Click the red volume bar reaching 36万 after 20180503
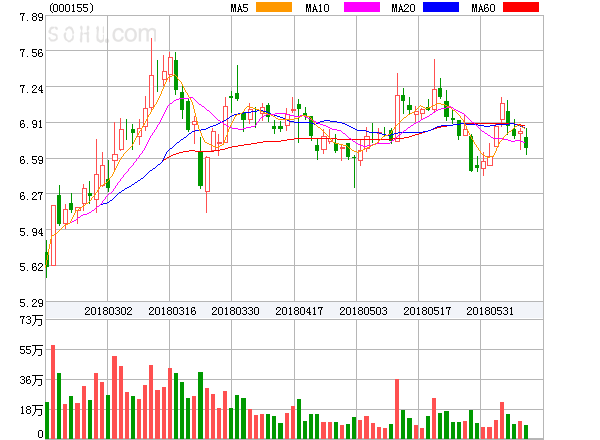Viewport: 600px width, 440px height. (x=397, y=409)
